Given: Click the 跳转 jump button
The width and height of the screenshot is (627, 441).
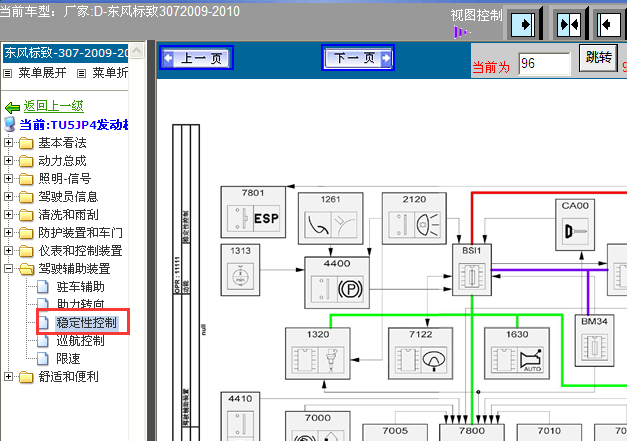Looking at the screenshot, I should coord(598,58).
